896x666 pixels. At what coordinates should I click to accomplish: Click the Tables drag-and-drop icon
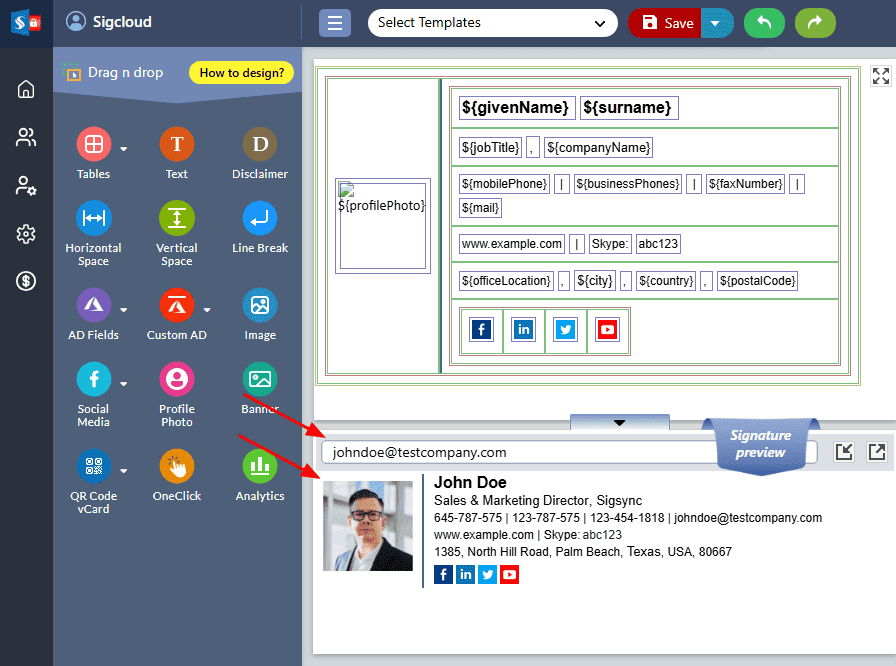pyautogui.click(x=93, y=145)
